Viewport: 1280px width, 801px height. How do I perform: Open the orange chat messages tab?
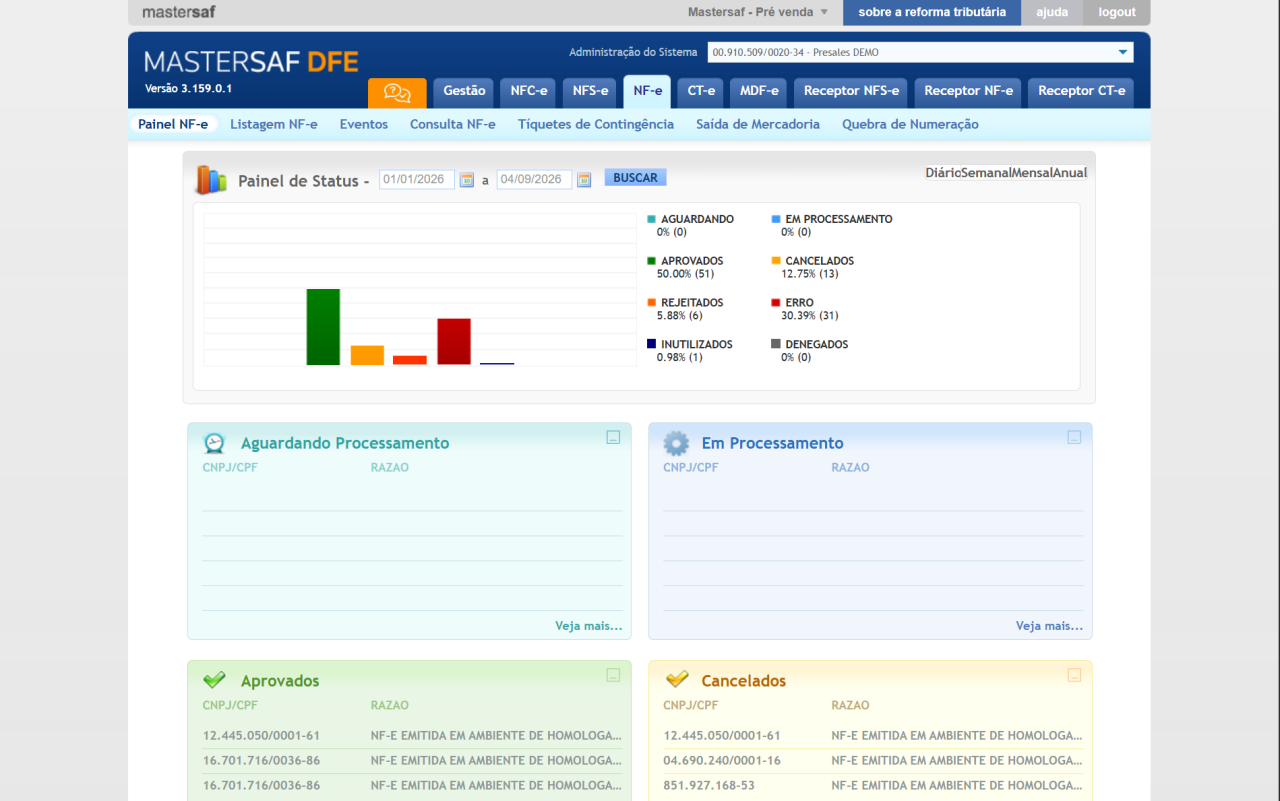click(397, 93)
